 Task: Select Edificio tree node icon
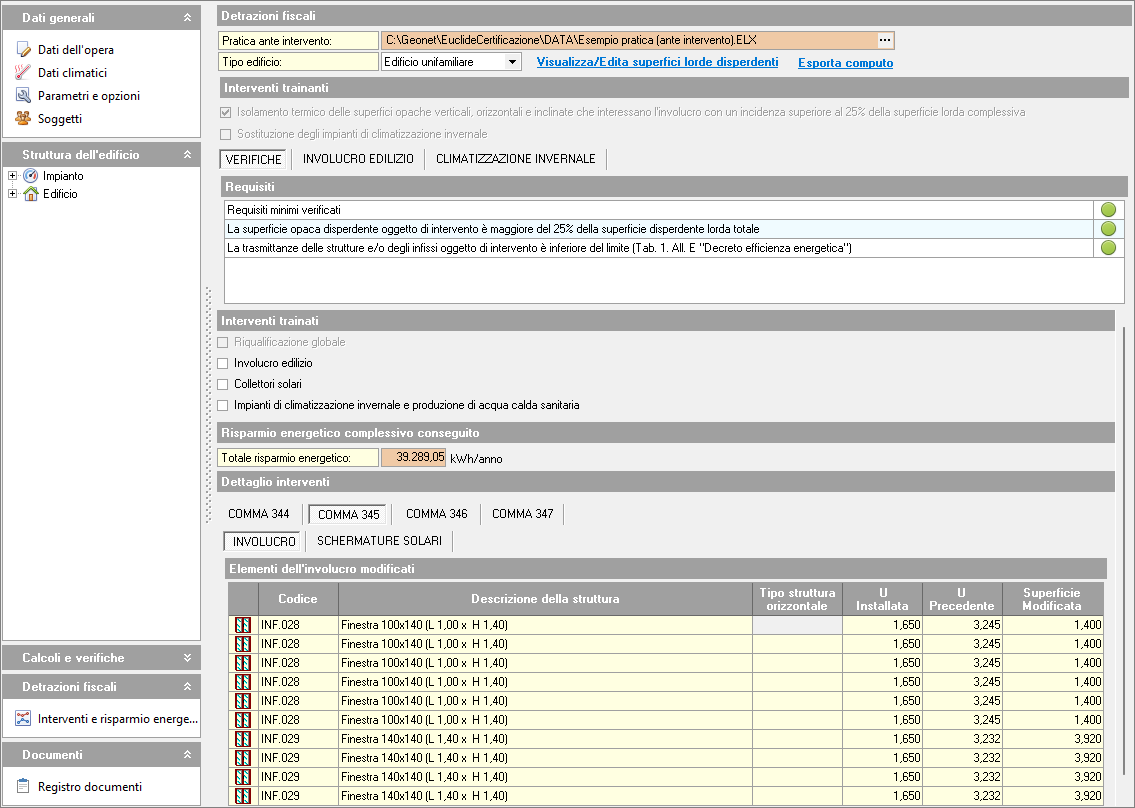[x=30, y=194]
